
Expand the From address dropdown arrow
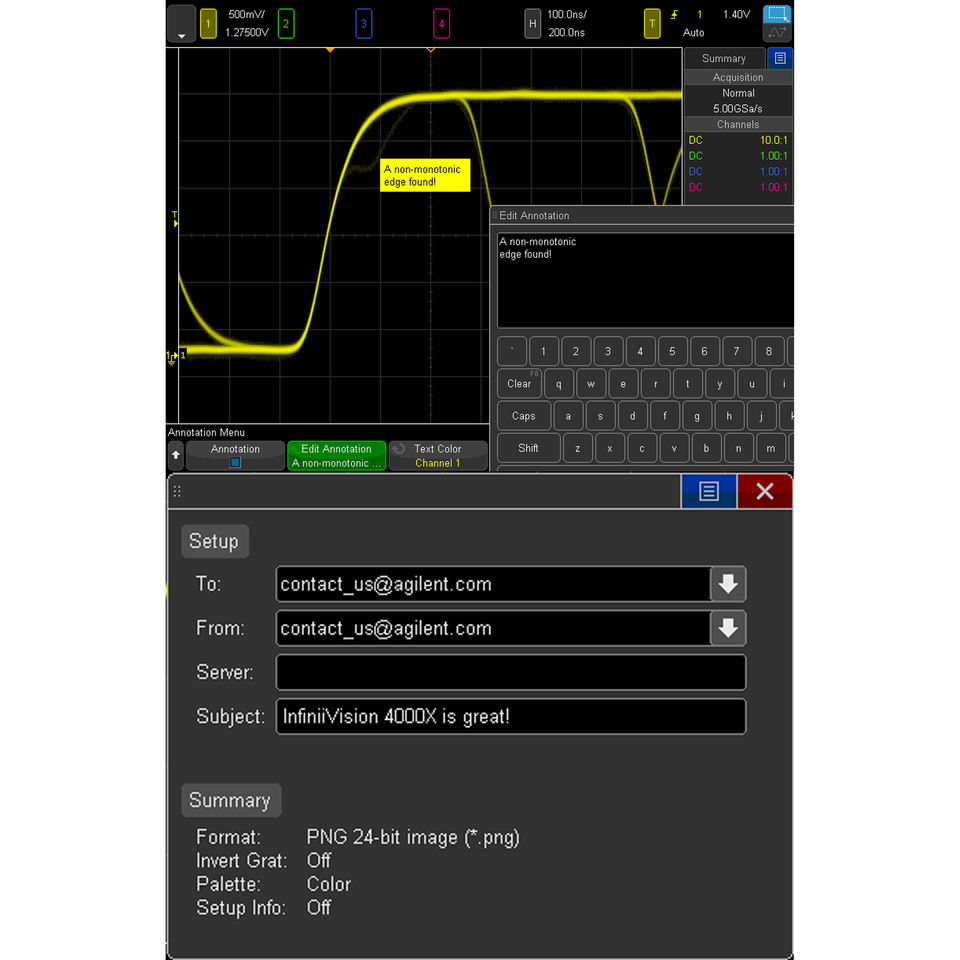coord(728,628)
